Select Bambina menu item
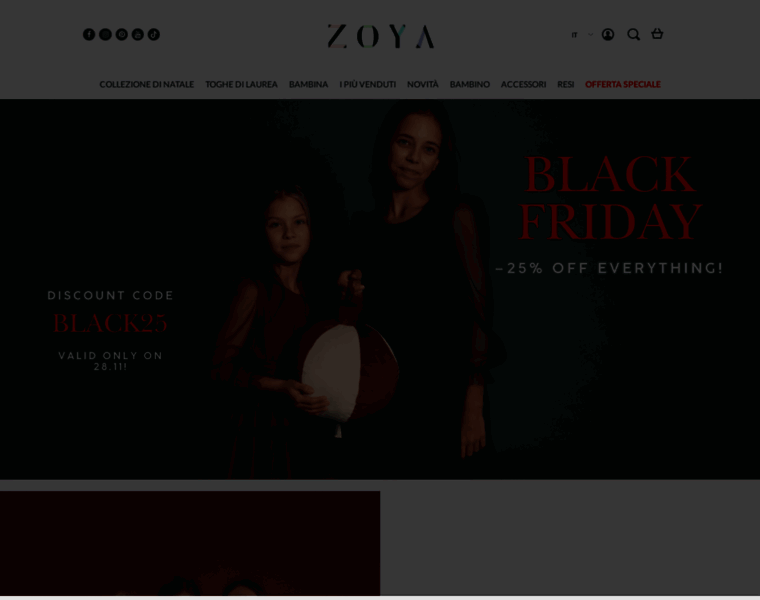This screenshot has height=600, width=760. 308,84
